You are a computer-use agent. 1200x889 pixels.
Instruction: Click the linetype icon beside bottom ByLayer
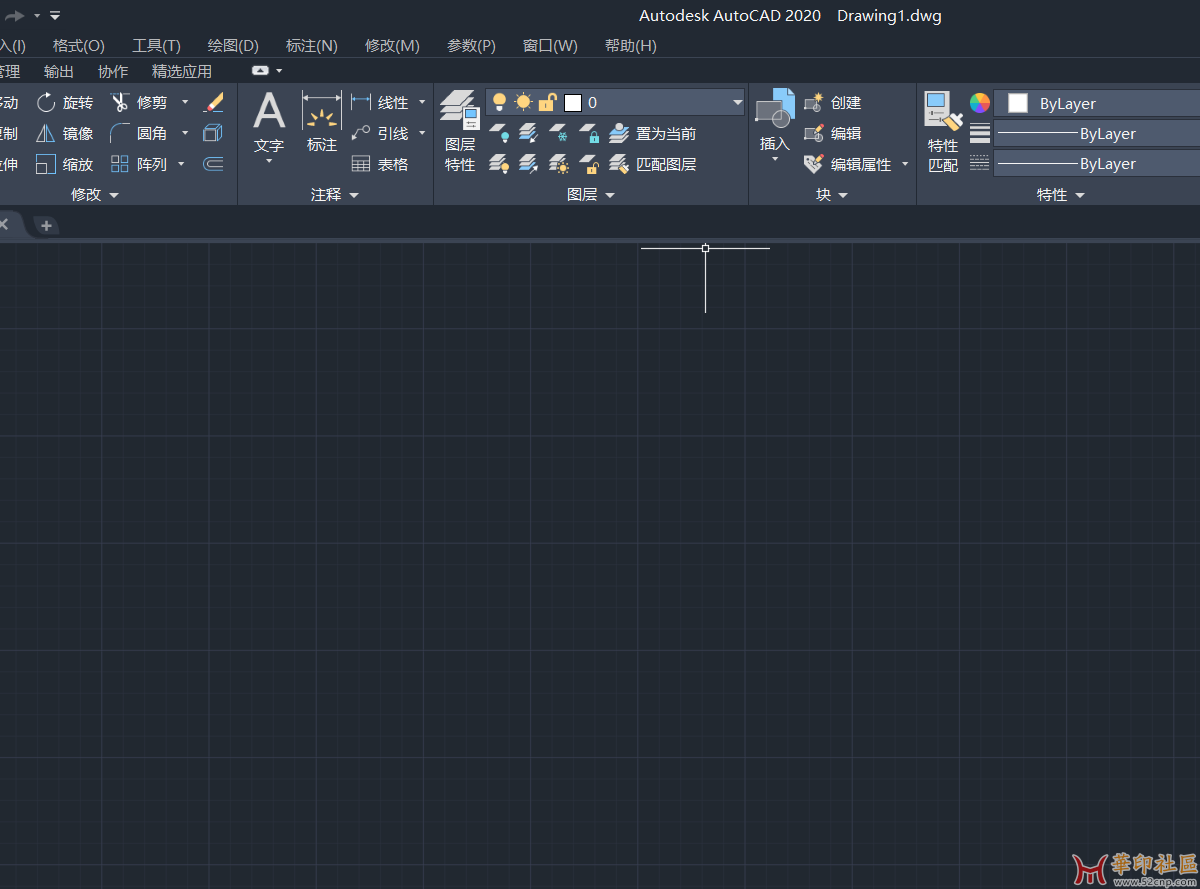(980, 163)
